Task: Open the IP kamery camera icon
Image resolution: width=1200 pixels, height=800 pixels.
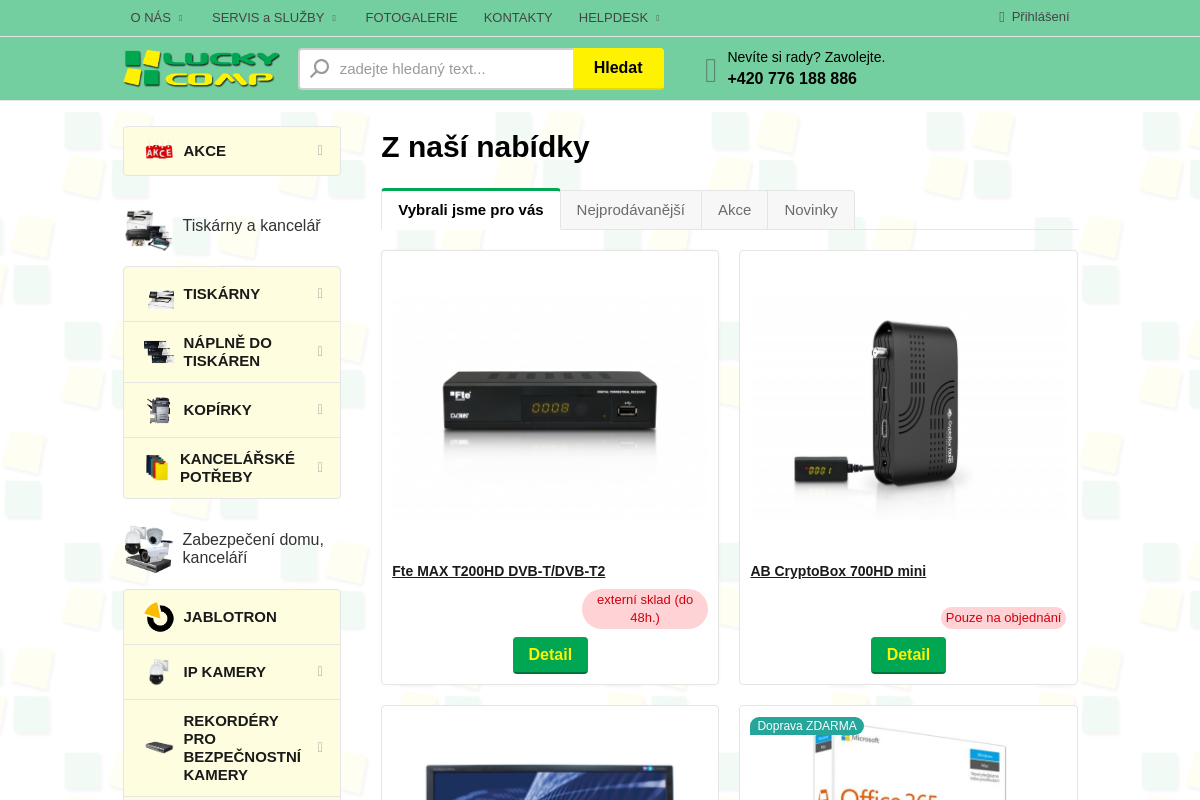Action: [158, 672]
